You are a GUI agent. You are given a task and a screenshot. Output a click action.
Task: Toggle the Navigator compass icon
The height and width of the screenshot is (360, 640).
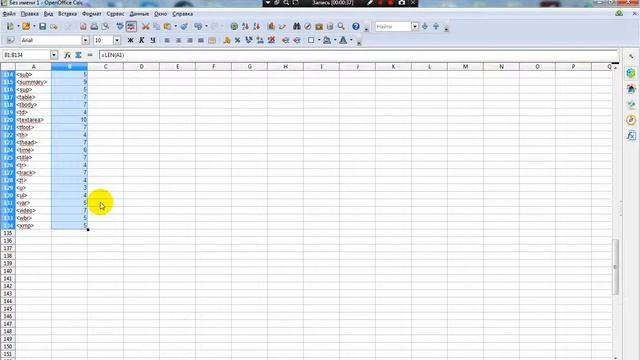tap(308, 27)
